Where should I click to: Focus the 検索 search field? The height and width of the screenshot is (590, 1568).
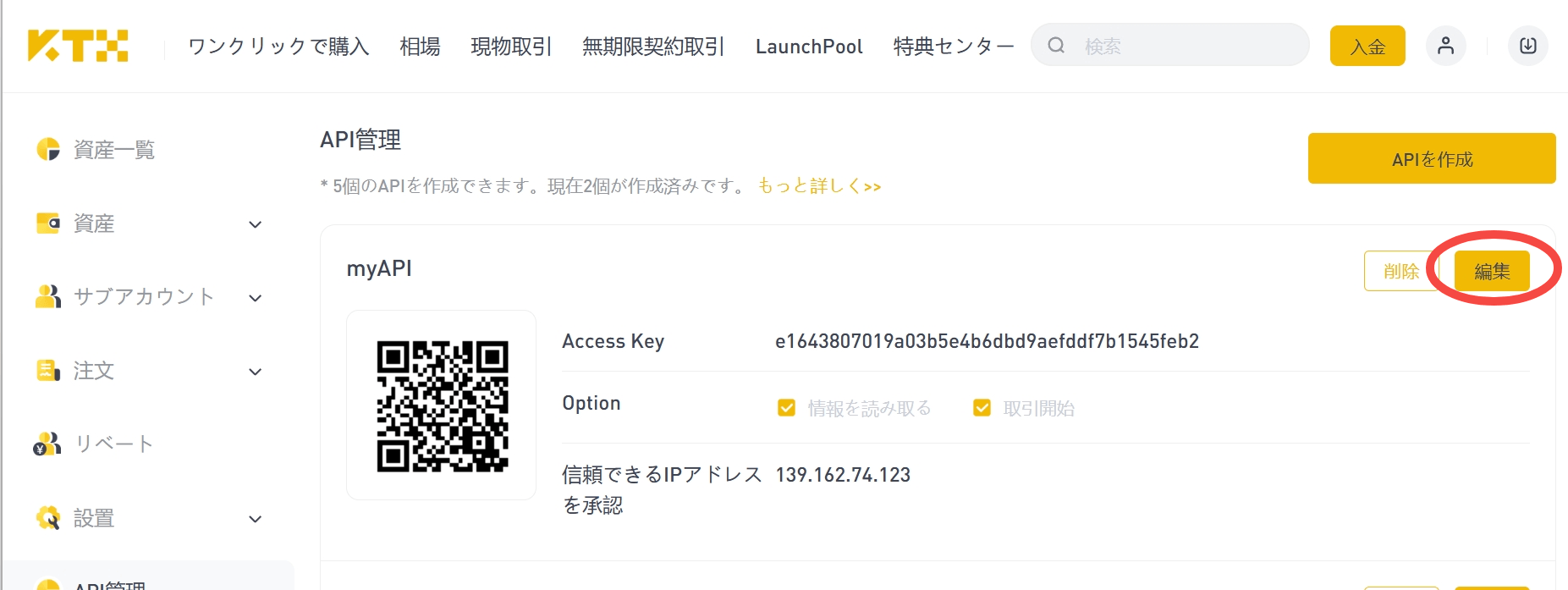[x=1170, y=45]
